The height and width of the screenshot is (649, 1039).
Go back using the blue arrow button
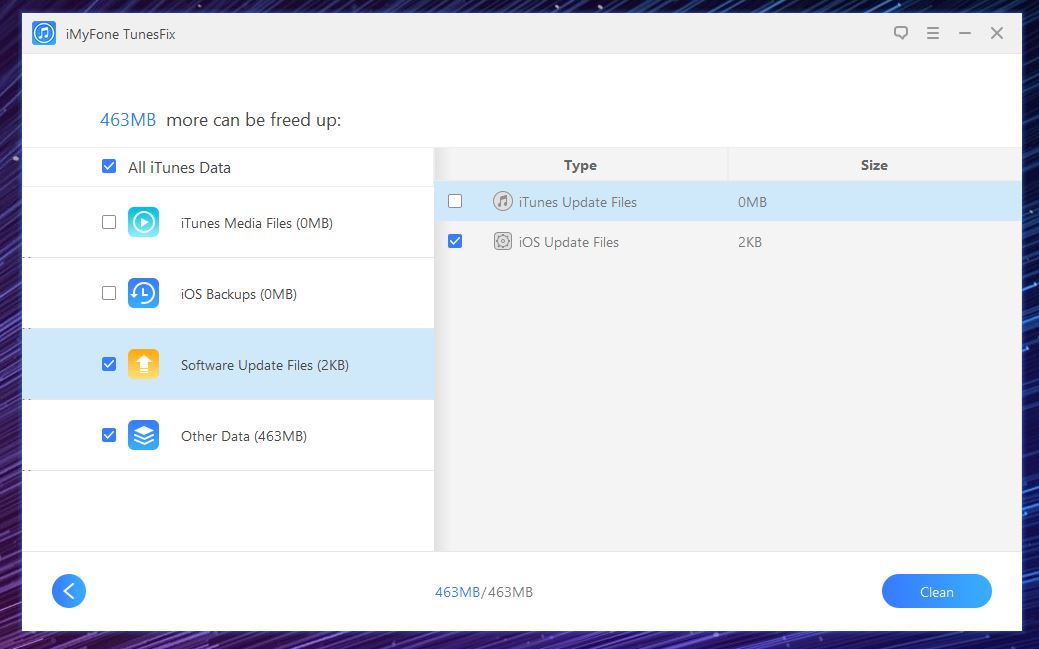coord(69,591)
